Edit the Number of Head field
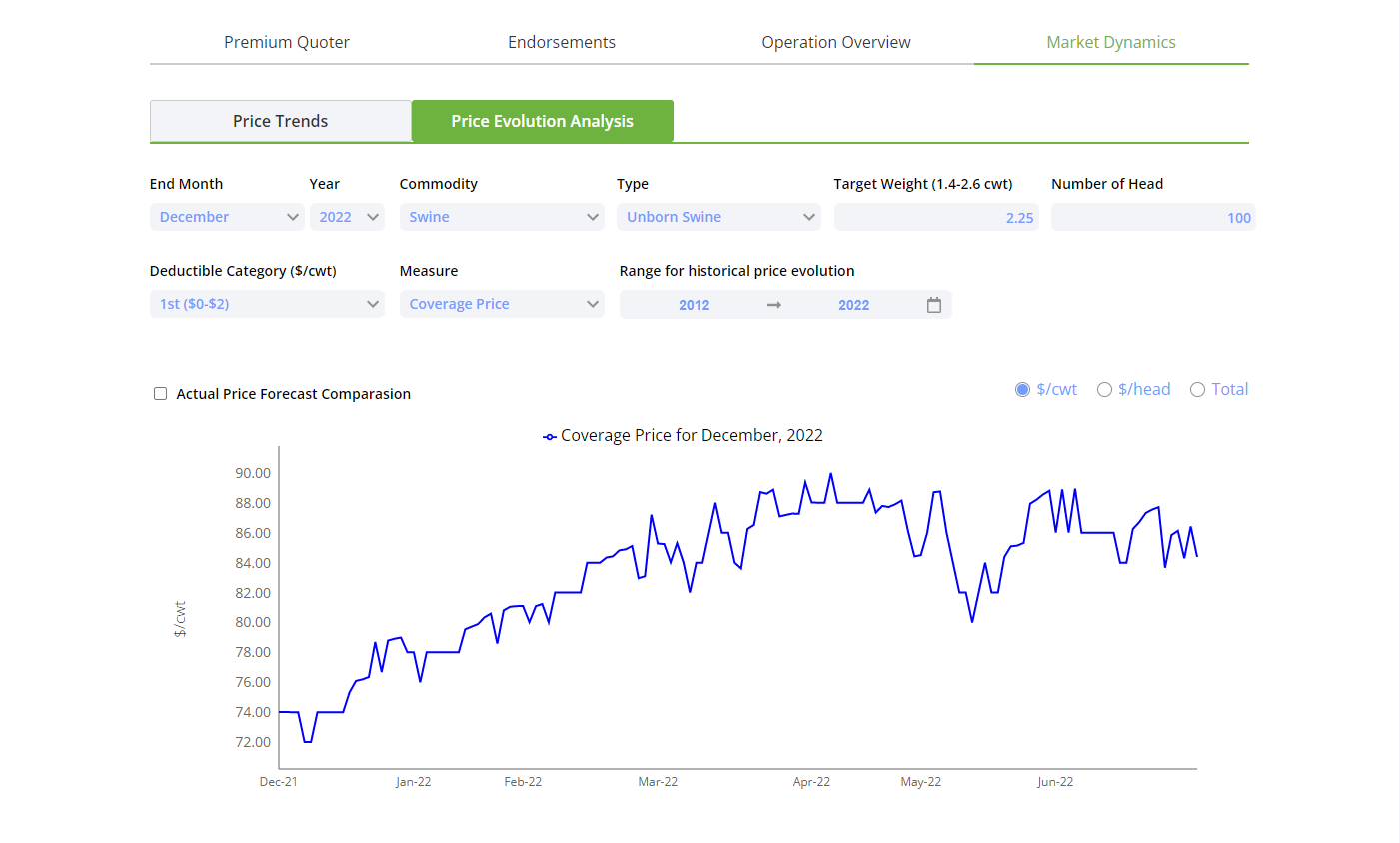This screenshot has width=1400, height=843. 1153,217
